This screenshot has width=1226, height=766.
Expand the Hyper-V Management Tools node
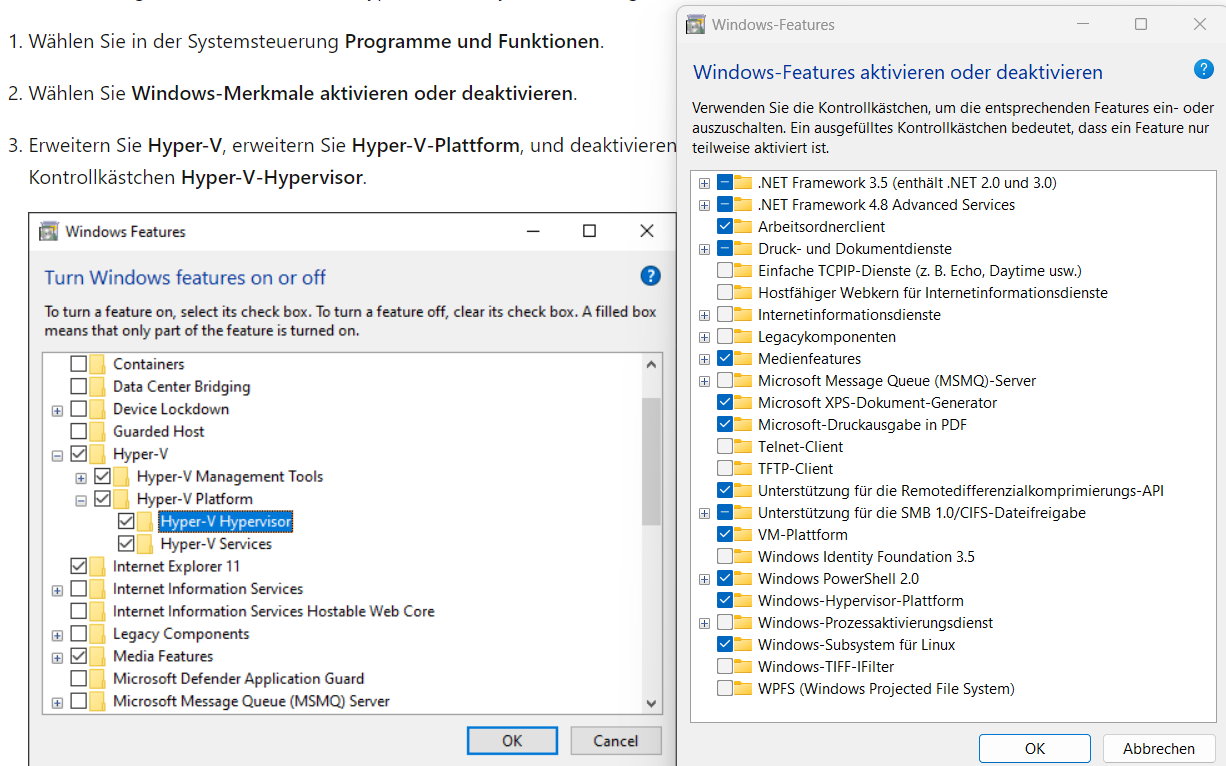[82, 477]
